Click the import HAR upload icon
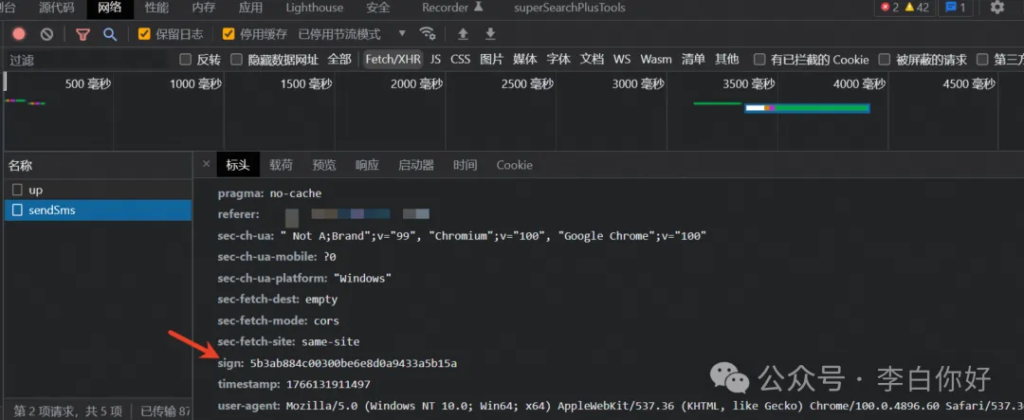The width and height of the screenshot is (1024, 420). 463,34
